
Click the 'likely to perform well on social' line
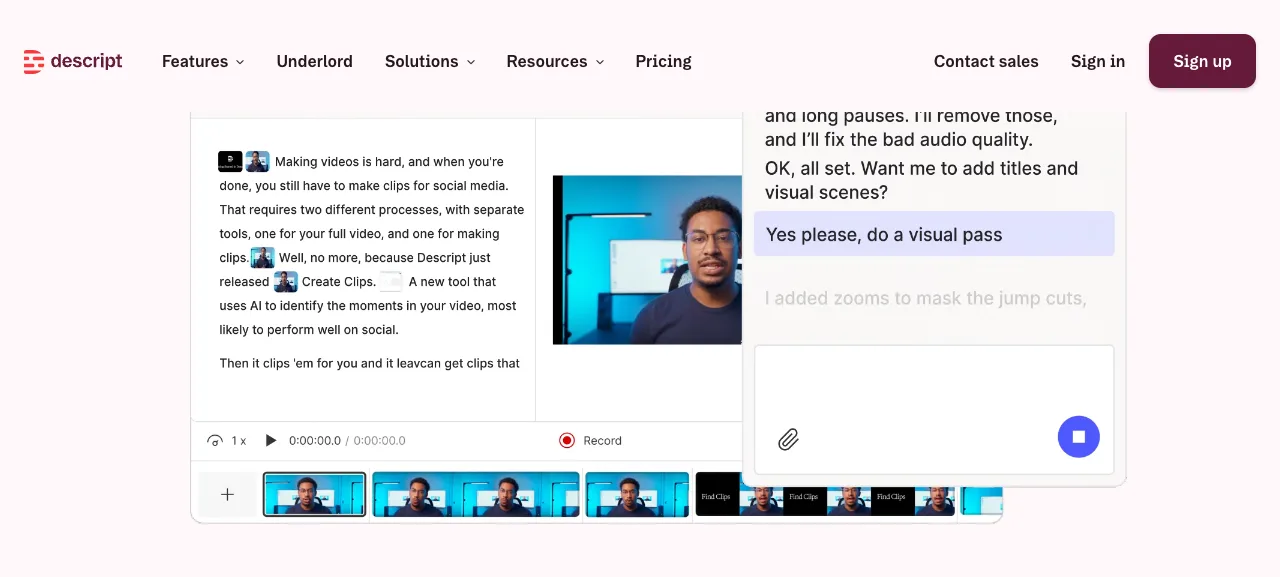tap(309, 329)
